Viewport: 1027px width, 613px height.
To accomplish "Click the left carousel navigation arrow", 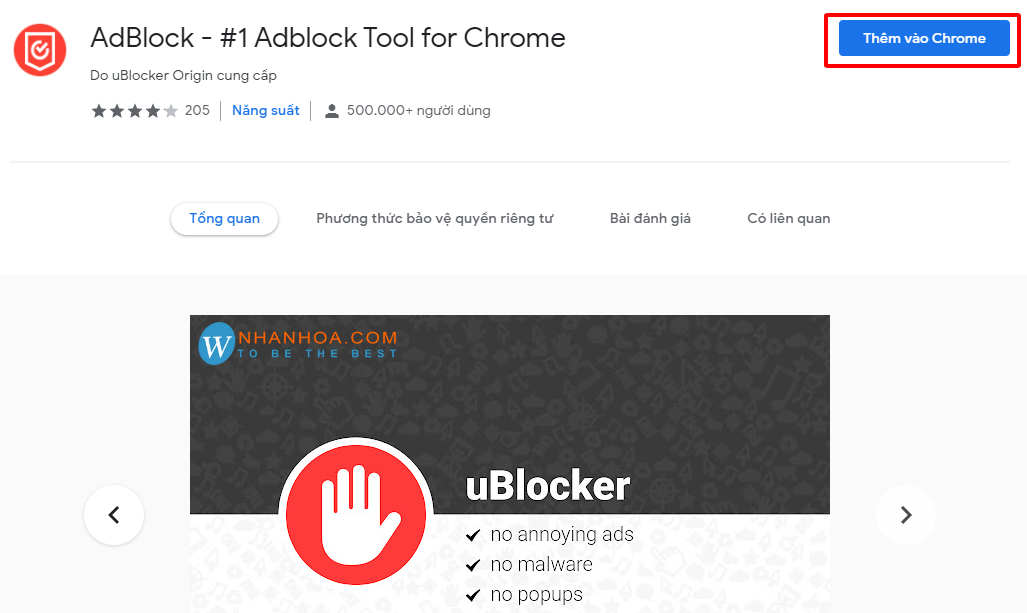I will (x=113, y=515).
